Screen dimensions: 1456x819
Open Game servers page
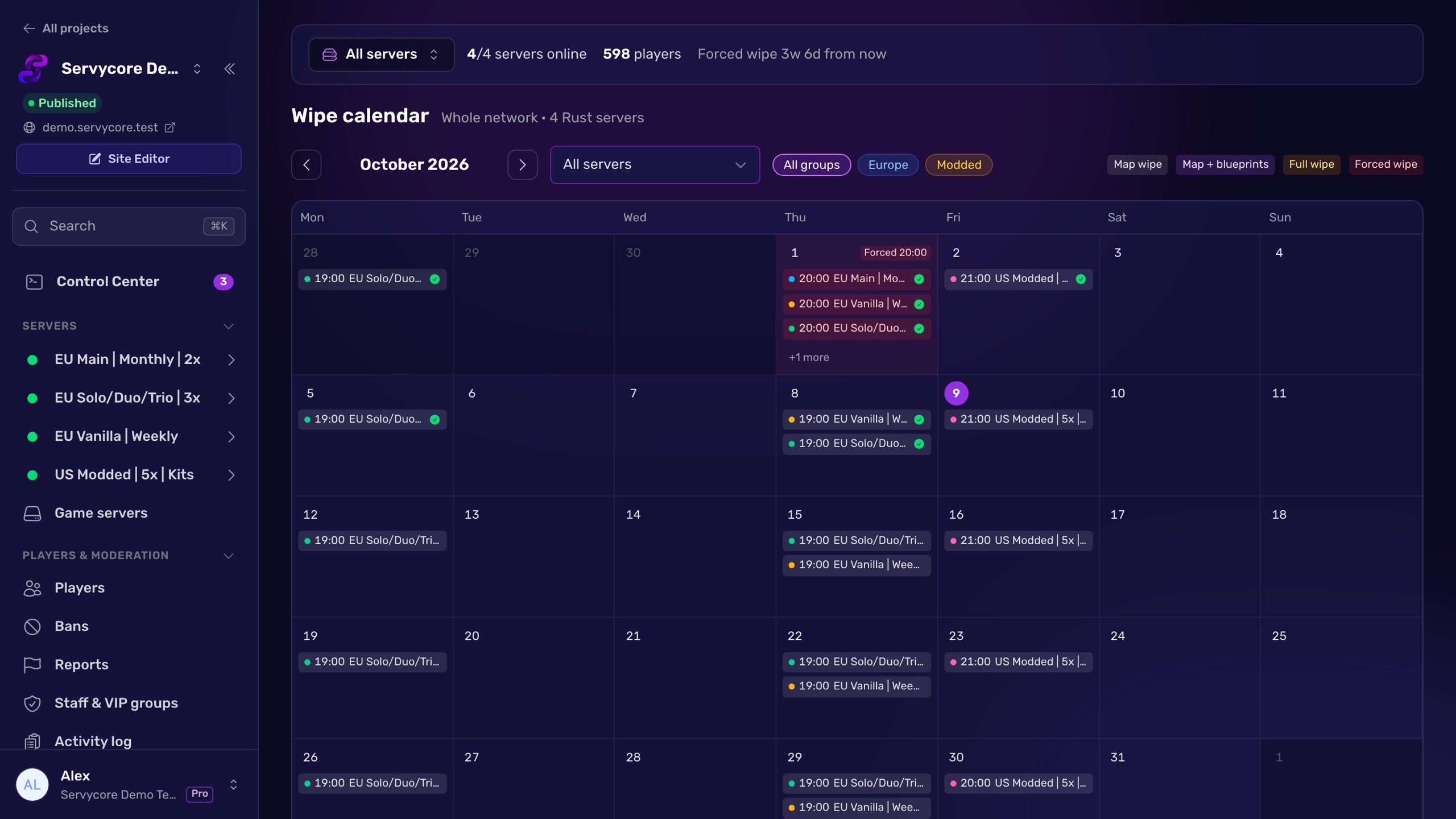pos(129,513)
